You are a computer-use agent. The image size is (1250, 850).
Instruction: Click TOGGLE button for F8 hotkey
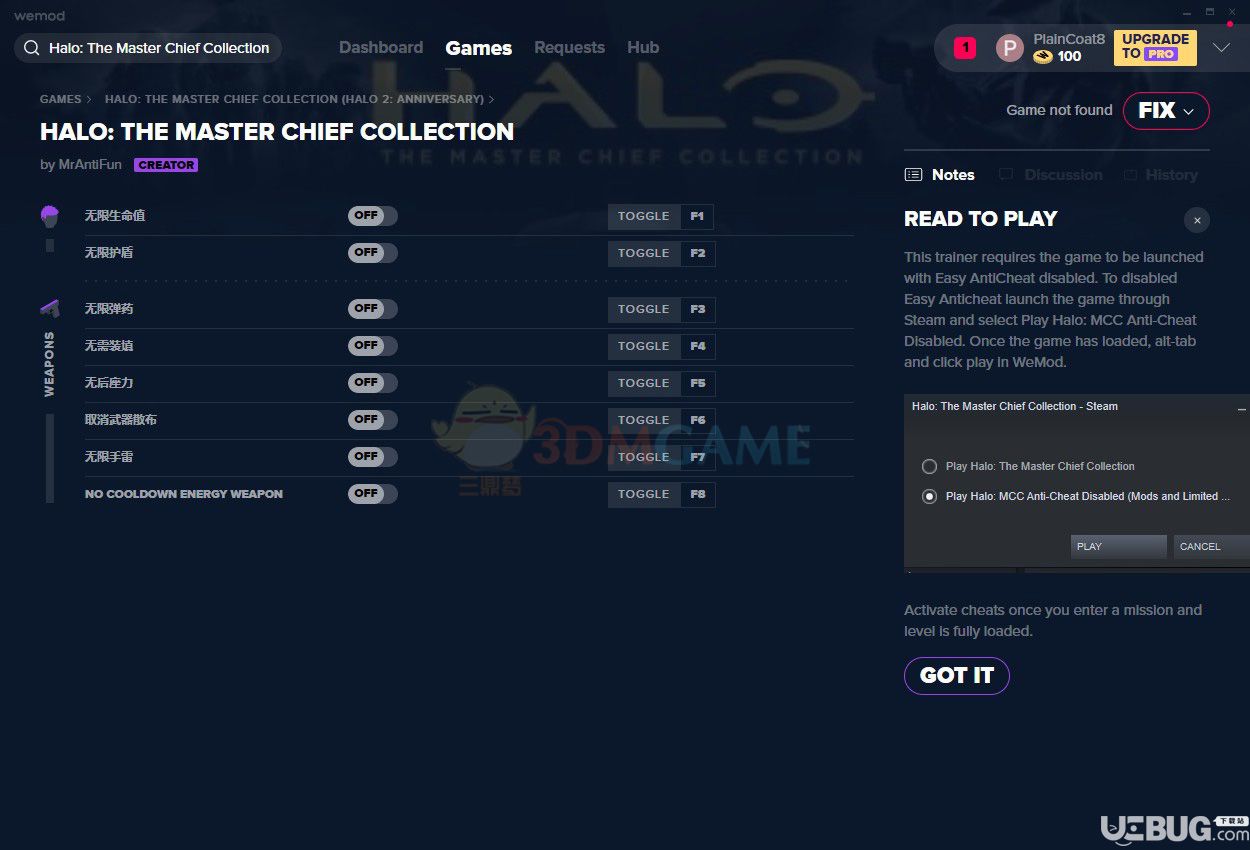644,495
